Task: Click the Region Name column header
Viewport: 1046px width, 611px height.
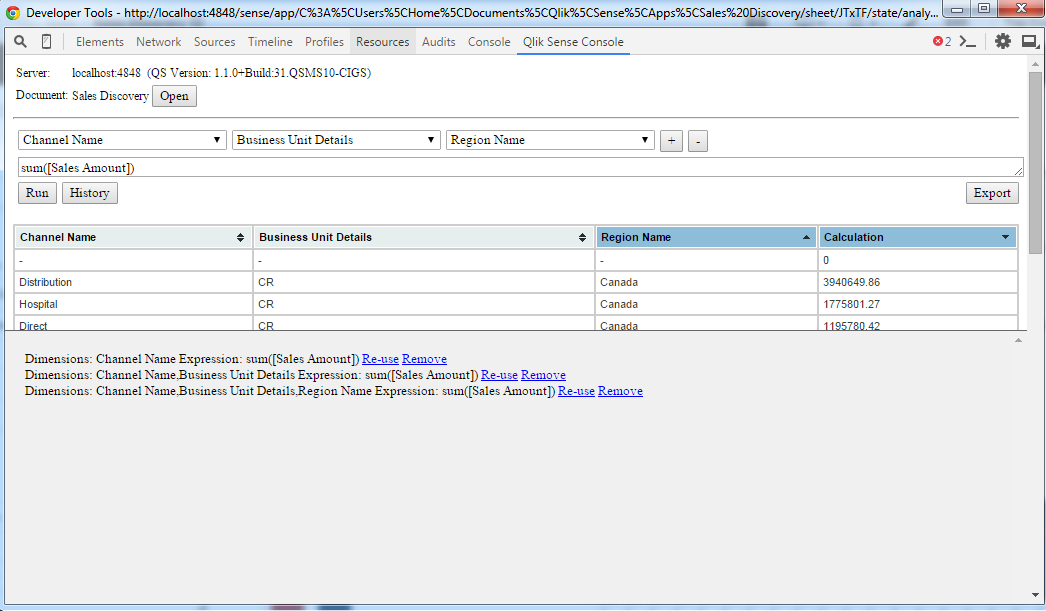Action: point(706,237)
